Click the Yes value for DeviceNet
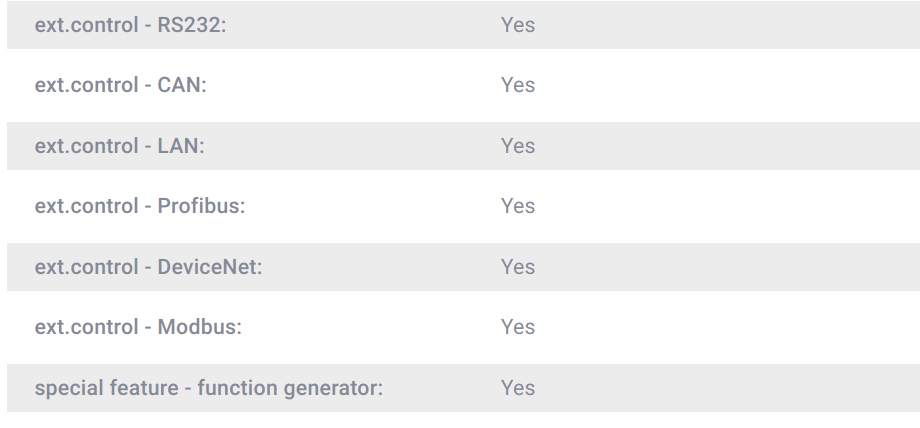The height and width of the screenshot is (428, 920). [x=518, y=267]
